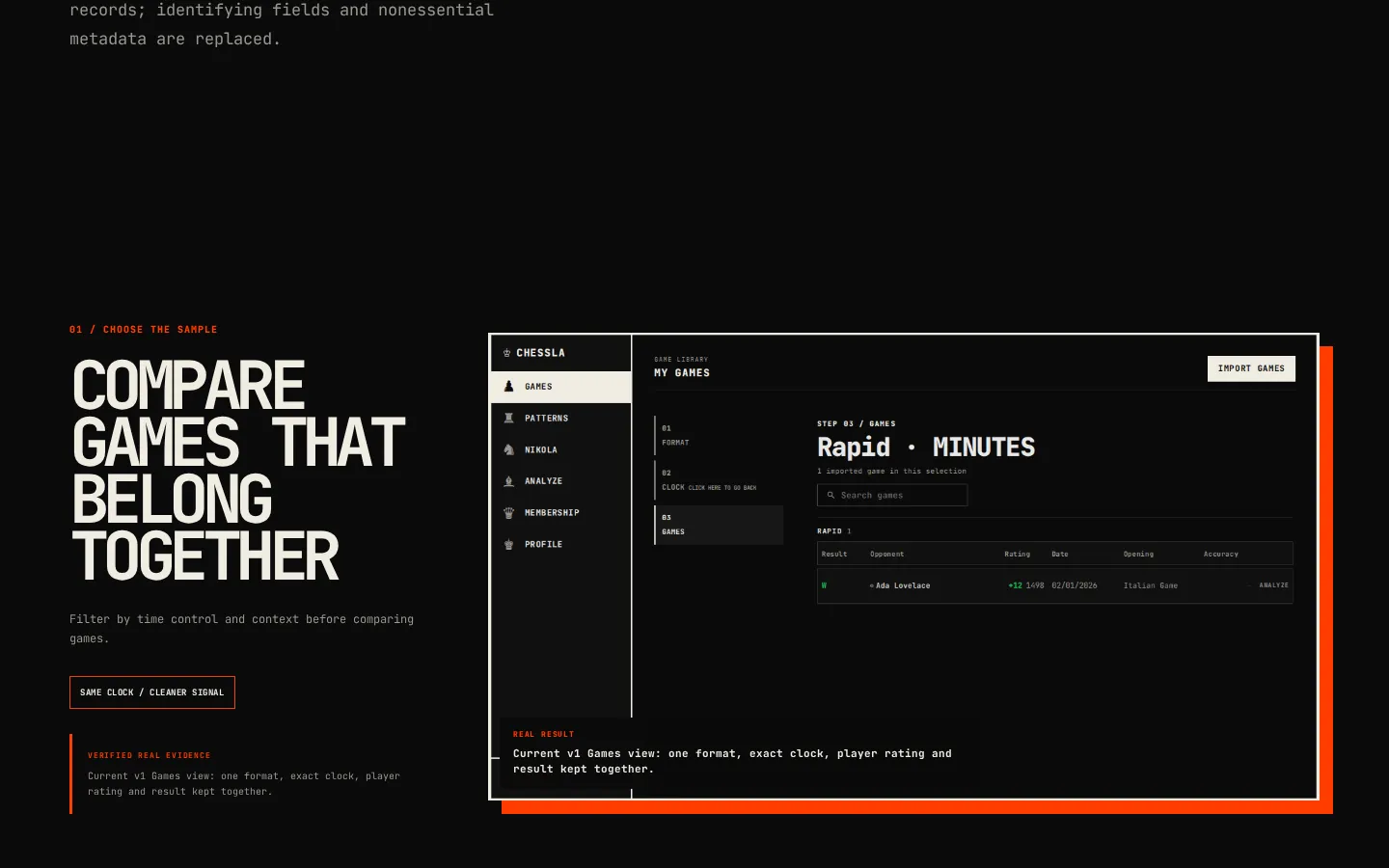Open the Nikola sidebar item
1389x868 pixels.
560,450
